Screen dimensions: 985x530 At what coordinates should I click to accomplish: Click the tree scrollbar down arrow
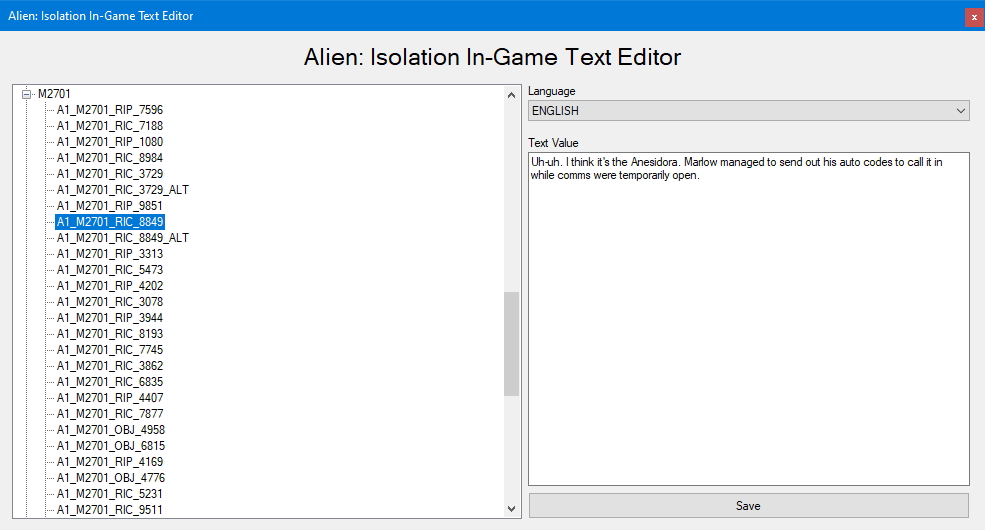[x=511, y=509]
